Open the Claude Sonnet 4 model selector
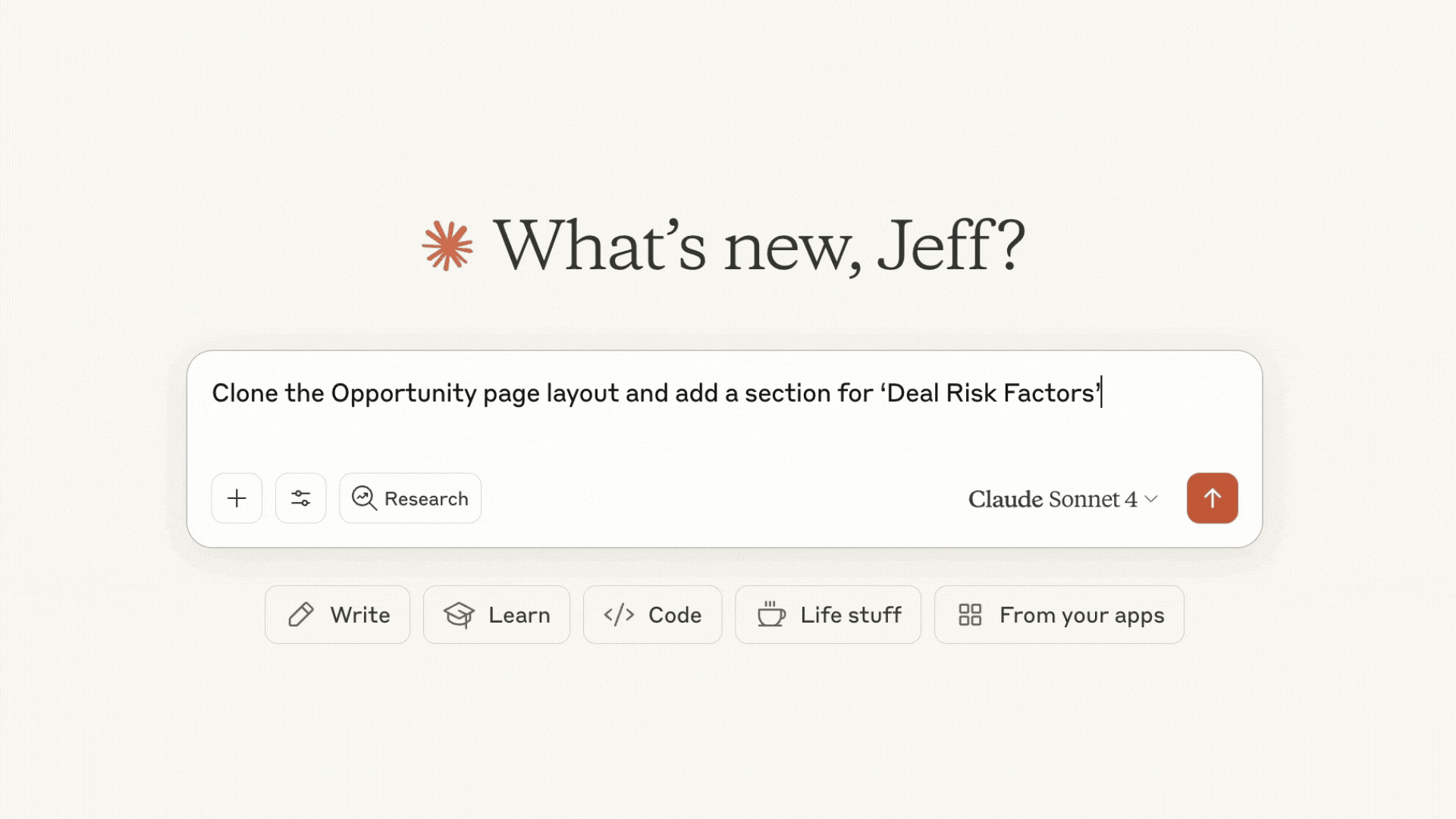Viewport: 1456px width, 819px height. [1052, 499]
